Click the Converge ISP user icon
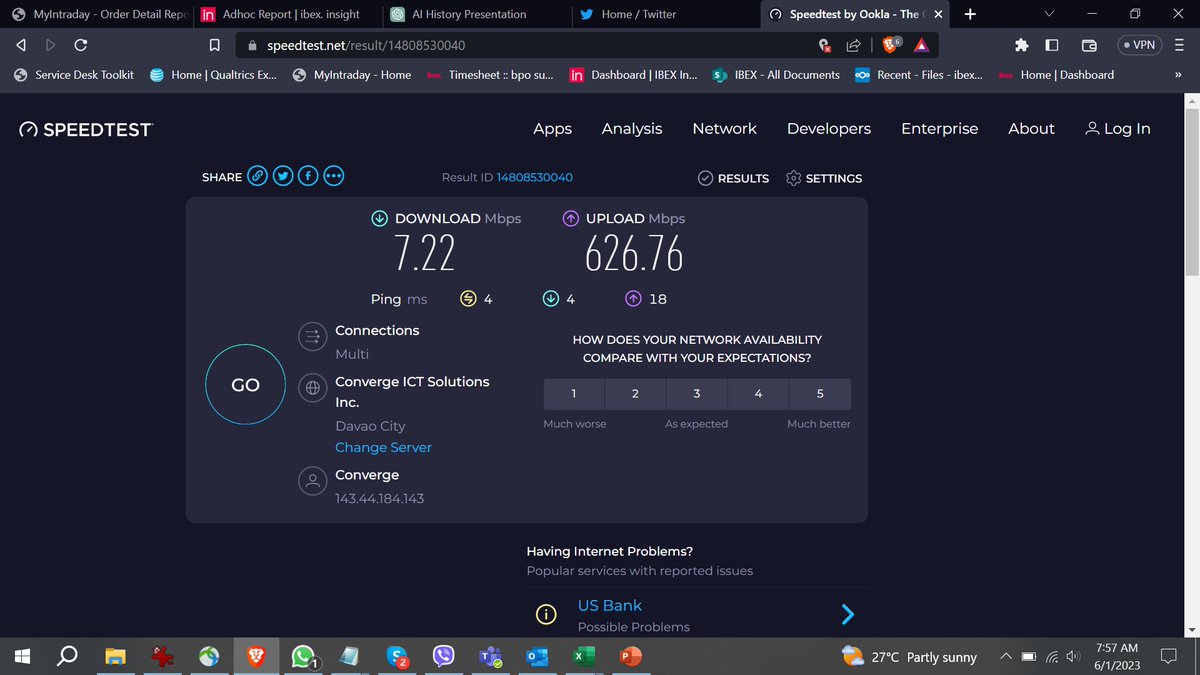The image size is (1200, 675). [x=313, y=480]
